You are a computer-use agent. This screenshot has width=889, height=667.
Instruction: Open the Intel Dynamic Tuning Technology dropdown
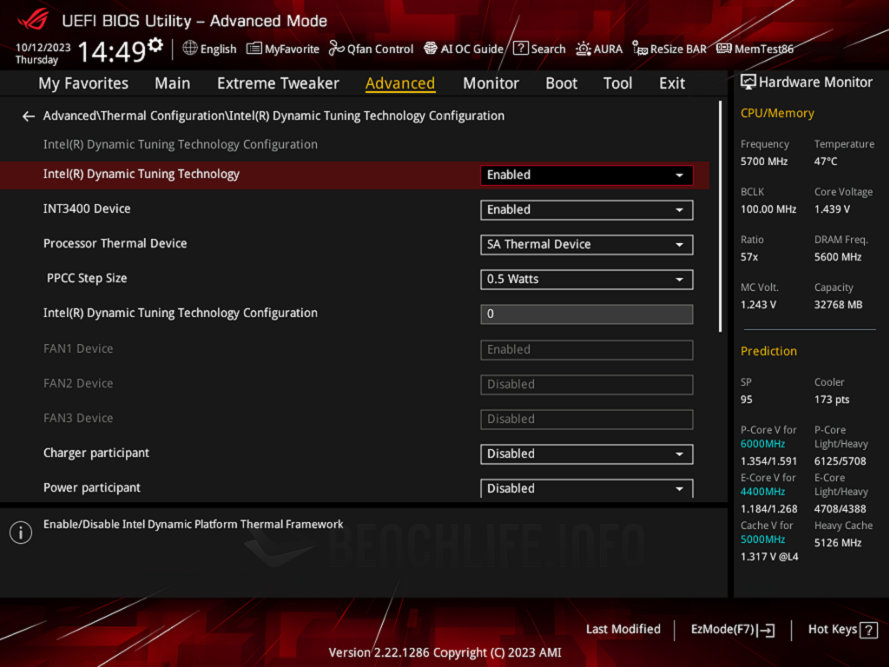pyautogui.click(x=585, y=175)
